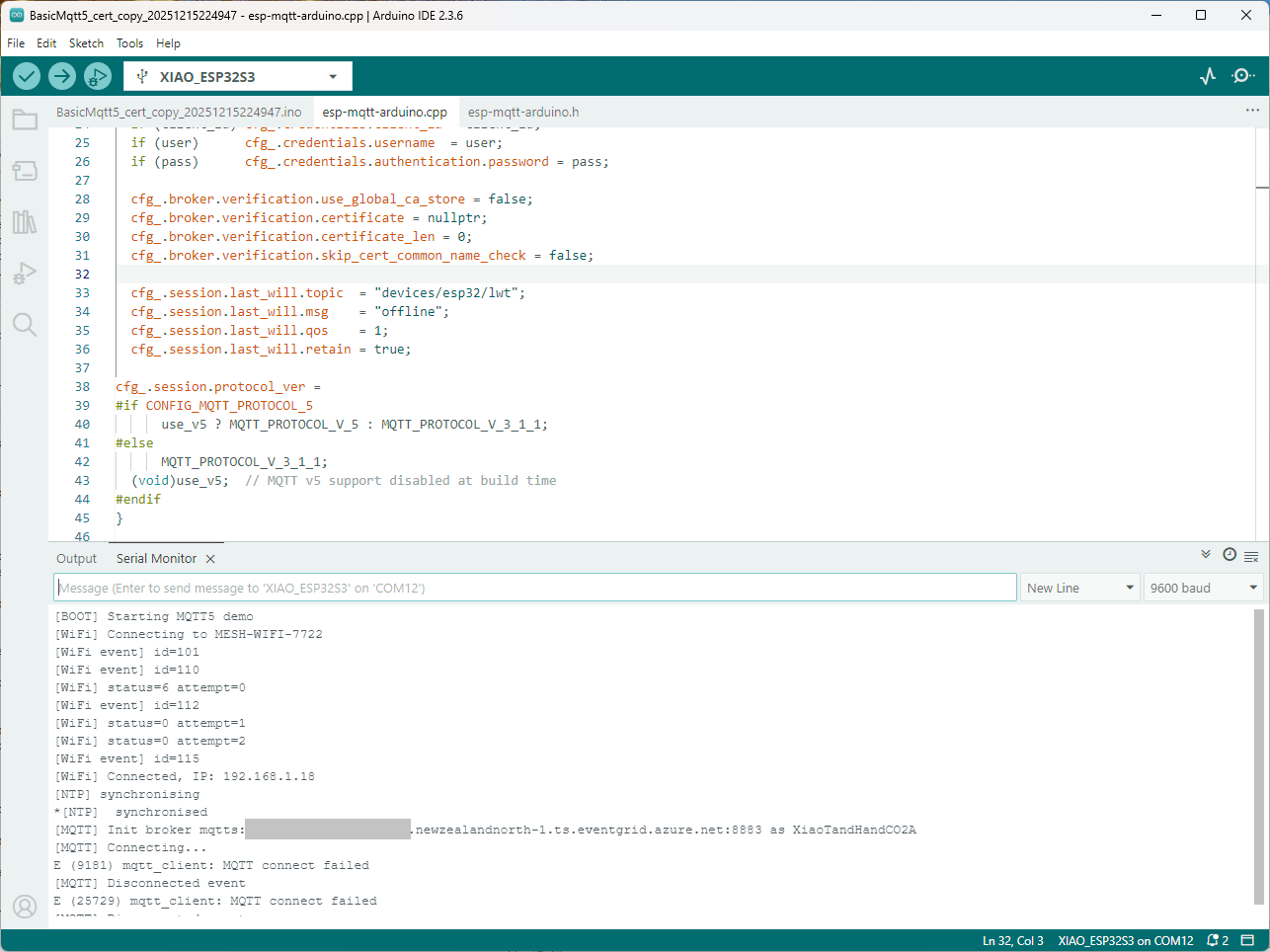Image resolution: width=1270 pixels, height=952 pixels.
Task: Open the Search panel magnifier icon
Action: coord(25,325)
